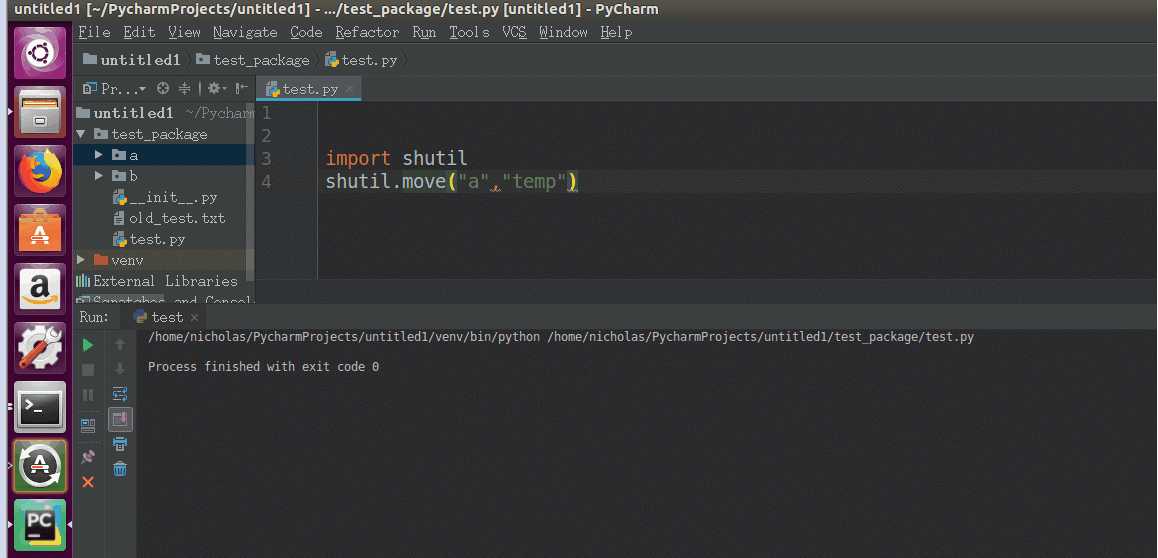Open System Settings from launcher
The height and width of the screenshot is (558, 1158).
40,348
